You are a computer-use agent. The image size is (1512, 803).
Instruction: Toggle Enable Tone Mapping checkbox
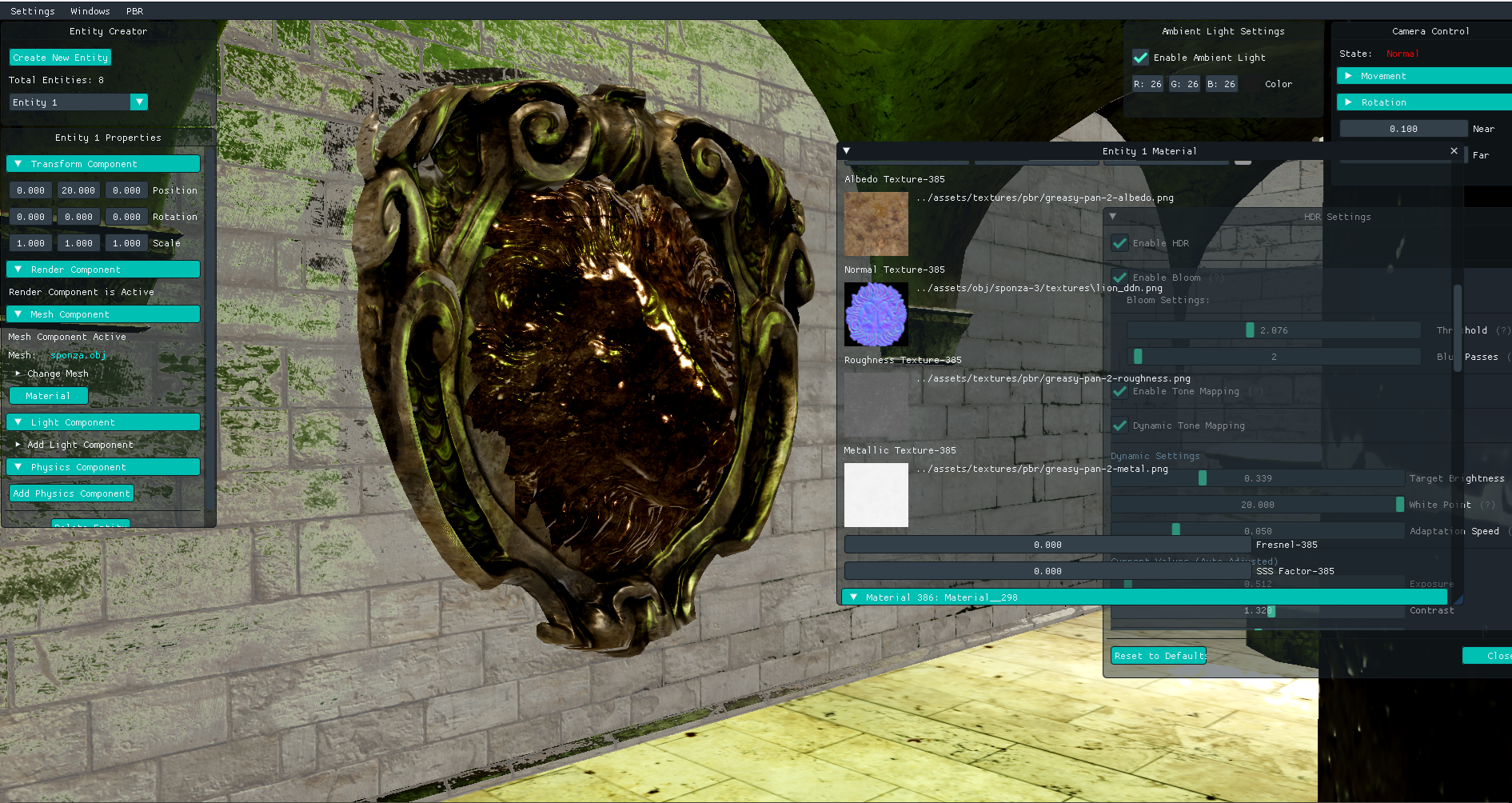tap(1119, 391)
